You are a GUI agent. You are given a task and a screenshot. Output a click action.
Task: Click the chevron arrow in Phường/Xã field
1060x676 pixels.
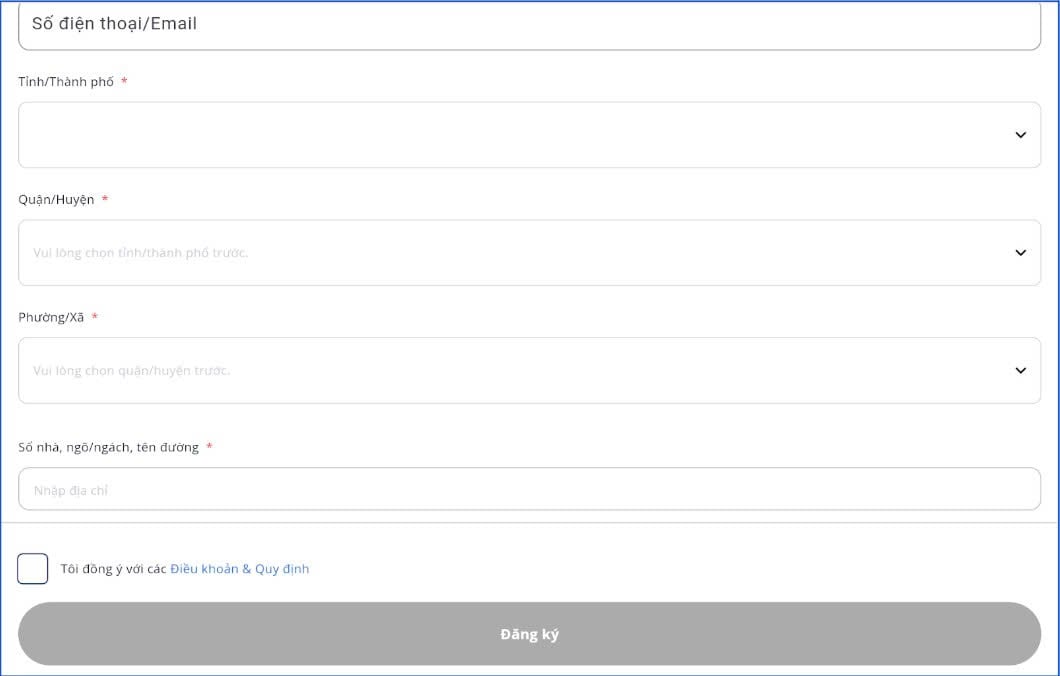(x=1020, y=370)
